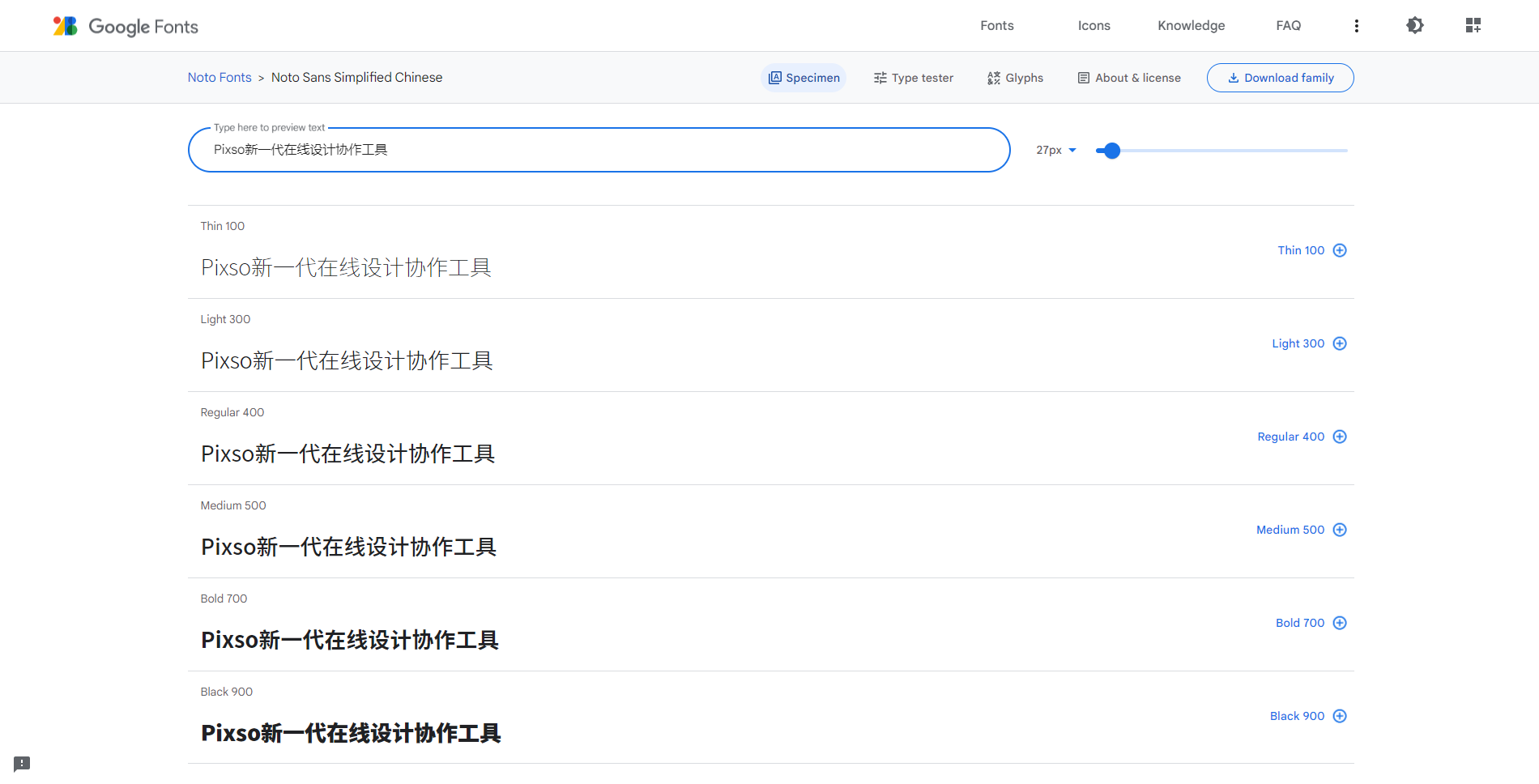Viewport: 1539px width, 784px height.
Task: Click the Download family button
Action: (x=1281, y=78)
